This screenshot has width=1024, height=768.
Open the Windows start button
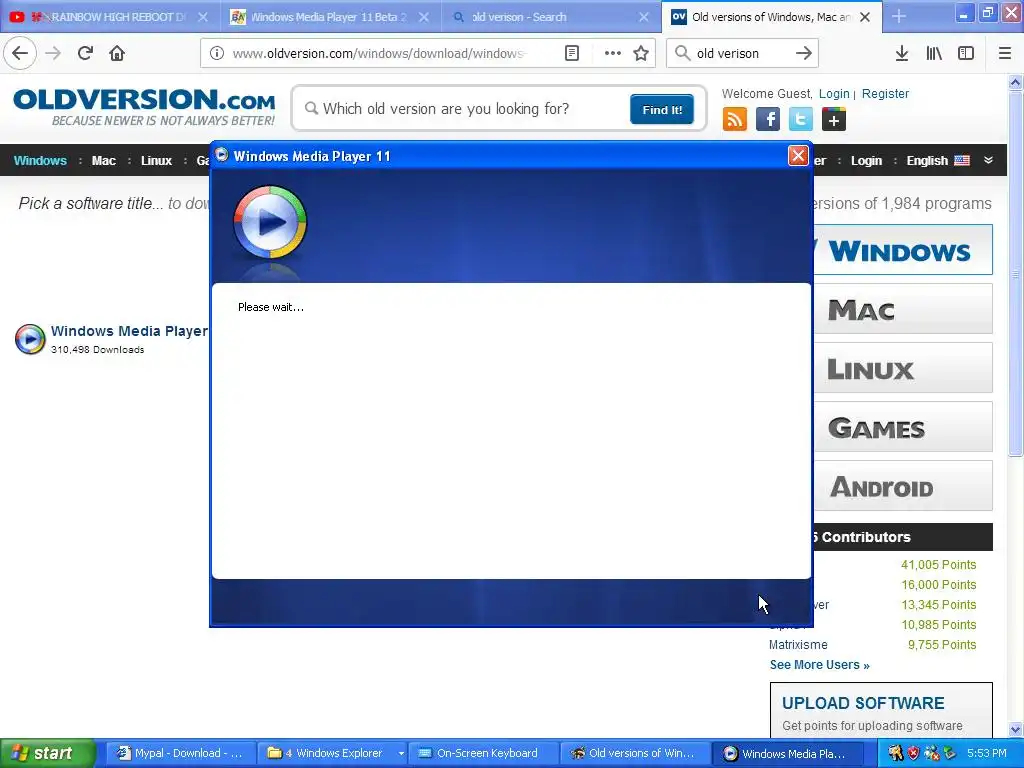[48, 754]
